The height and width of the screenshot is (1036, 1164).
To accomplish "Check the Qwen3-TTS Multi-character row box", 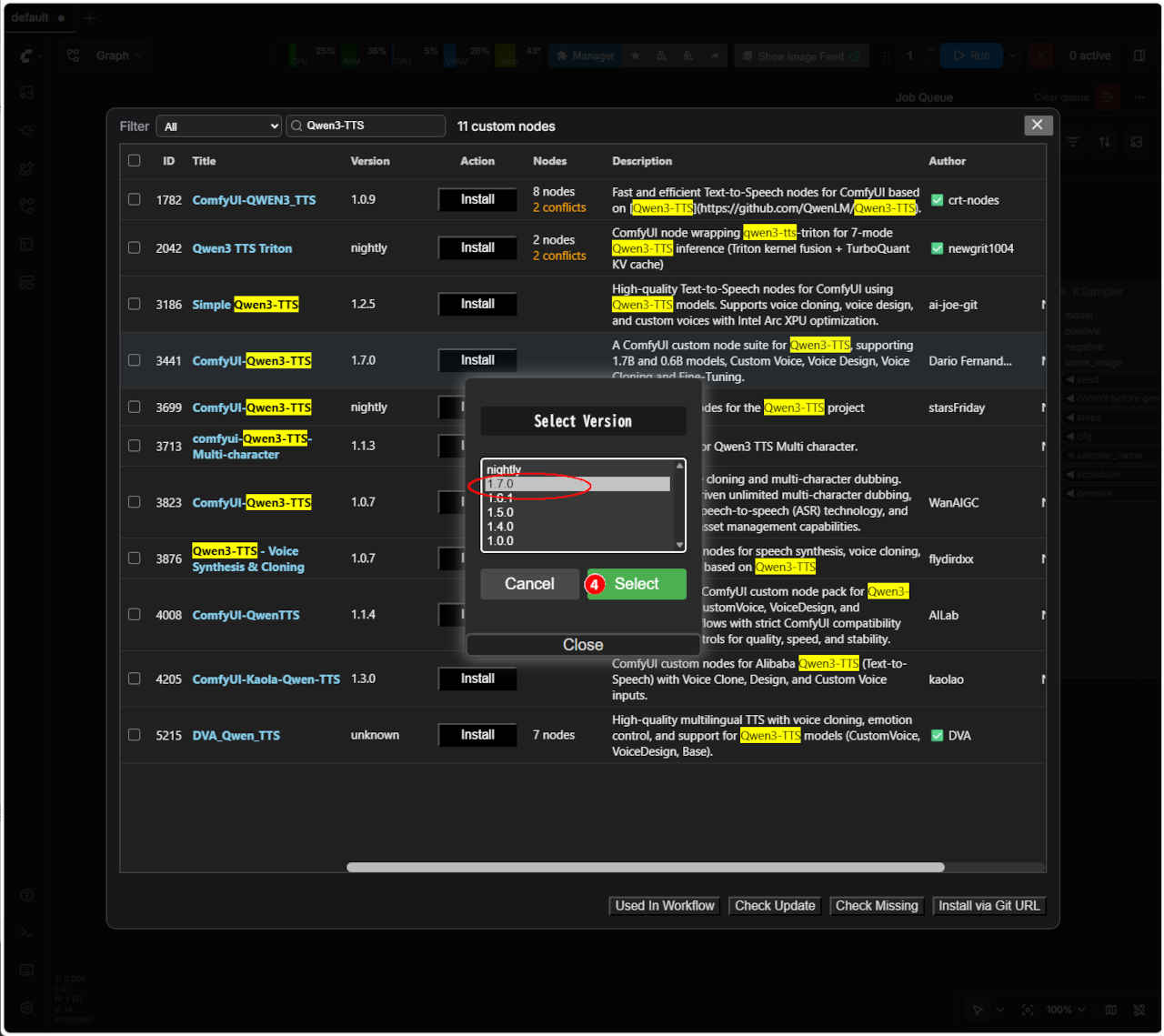I will (x=135, y=446).
